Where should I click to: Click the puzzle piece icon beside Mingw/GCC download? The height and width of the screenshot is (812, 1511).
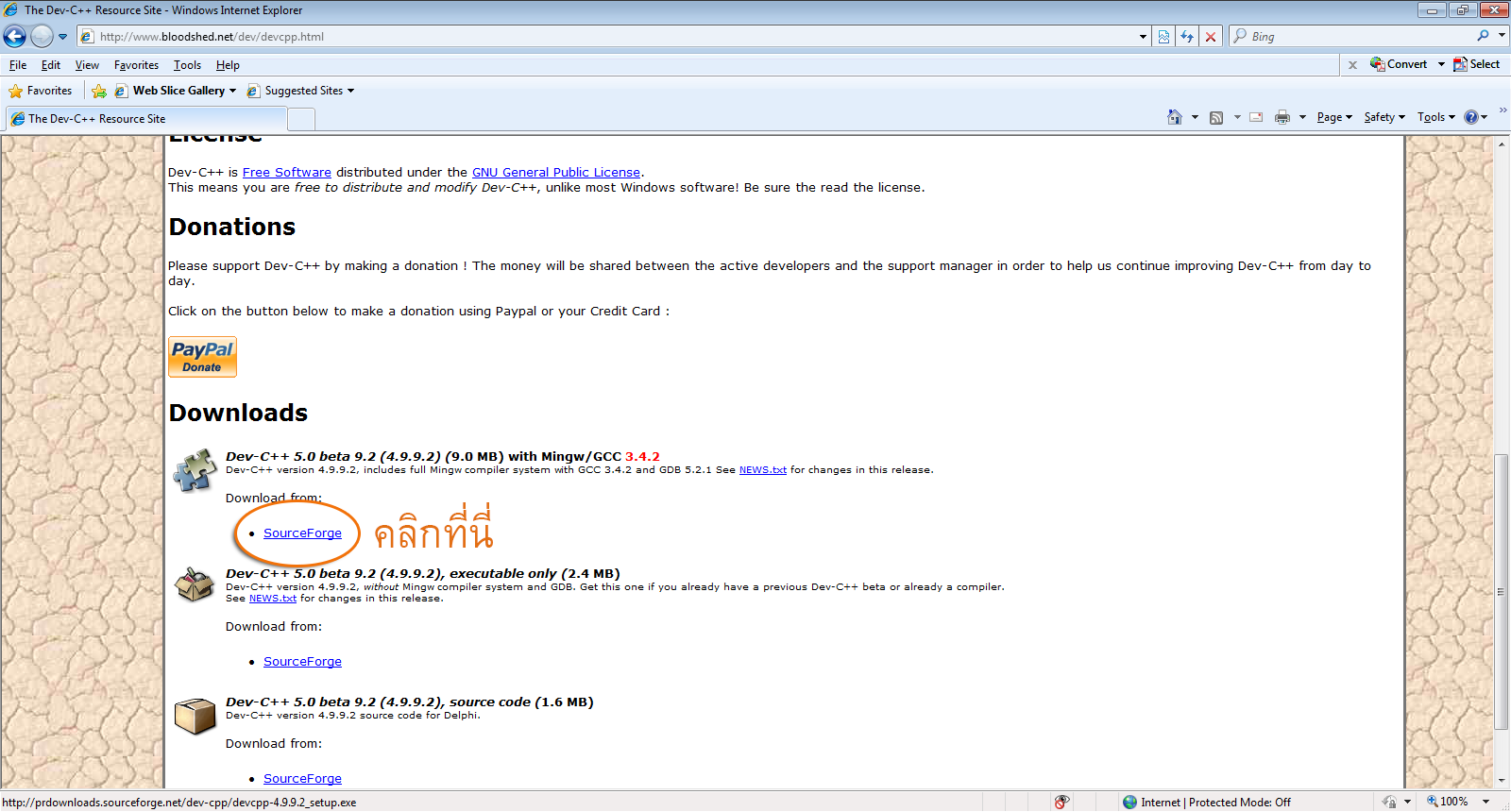[x=195, y=470]
